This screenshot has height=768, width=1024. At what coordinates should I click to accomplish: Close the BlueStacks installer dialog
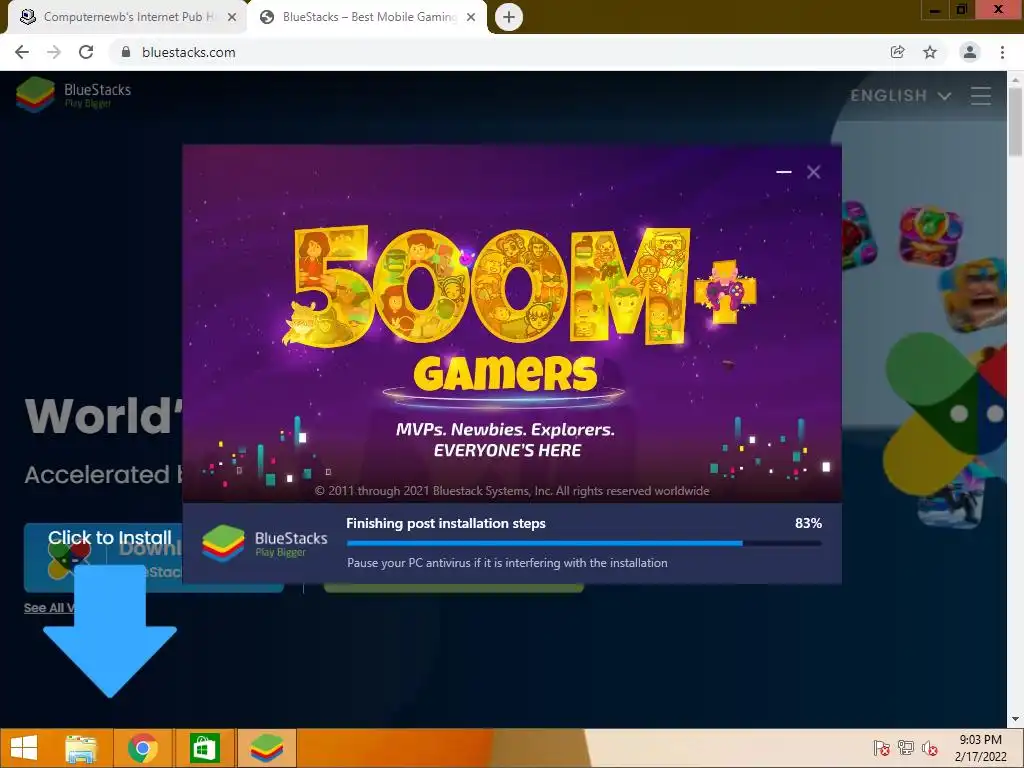point(813,172)
